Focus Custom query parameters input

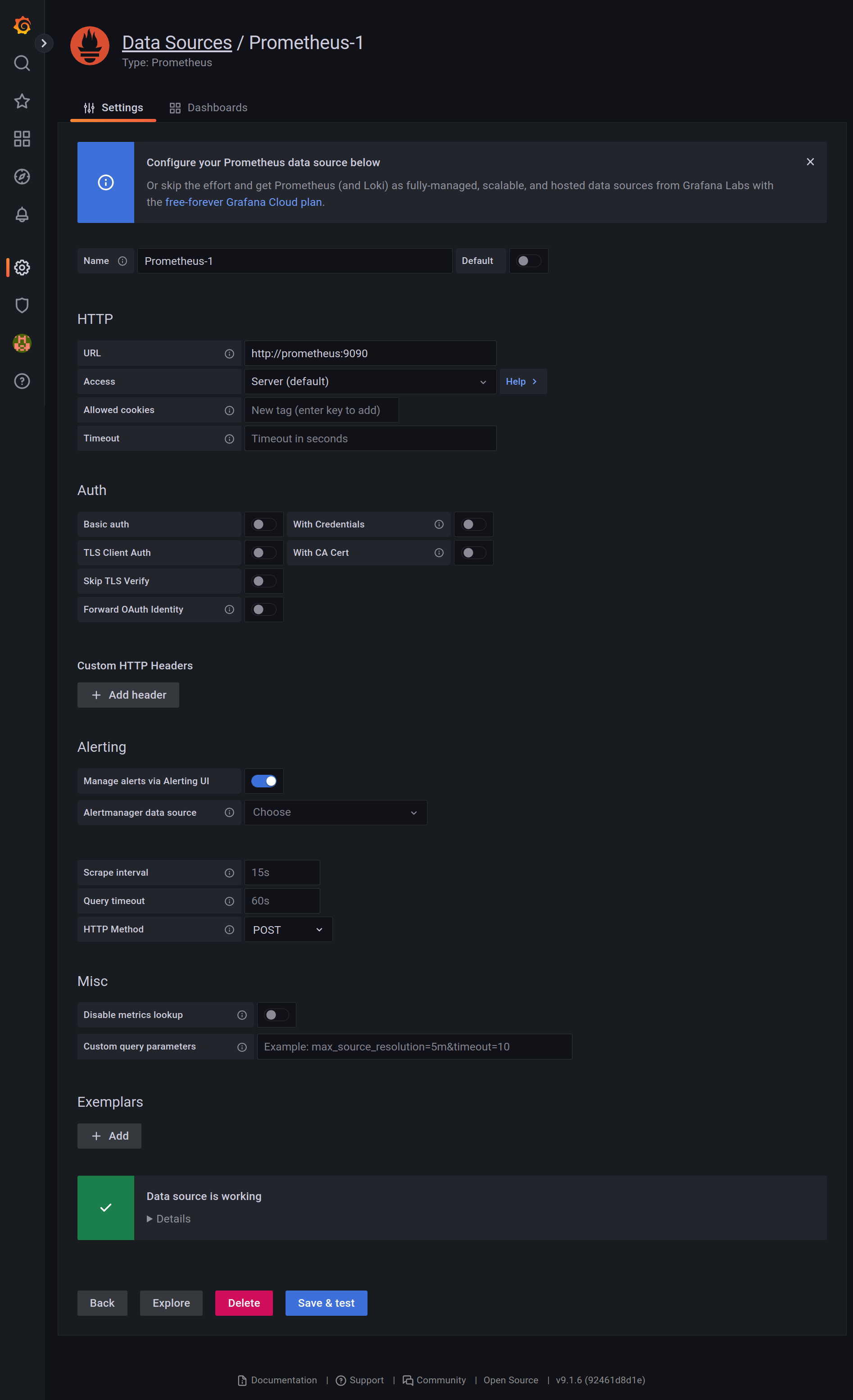click(x=415, y=1046)
